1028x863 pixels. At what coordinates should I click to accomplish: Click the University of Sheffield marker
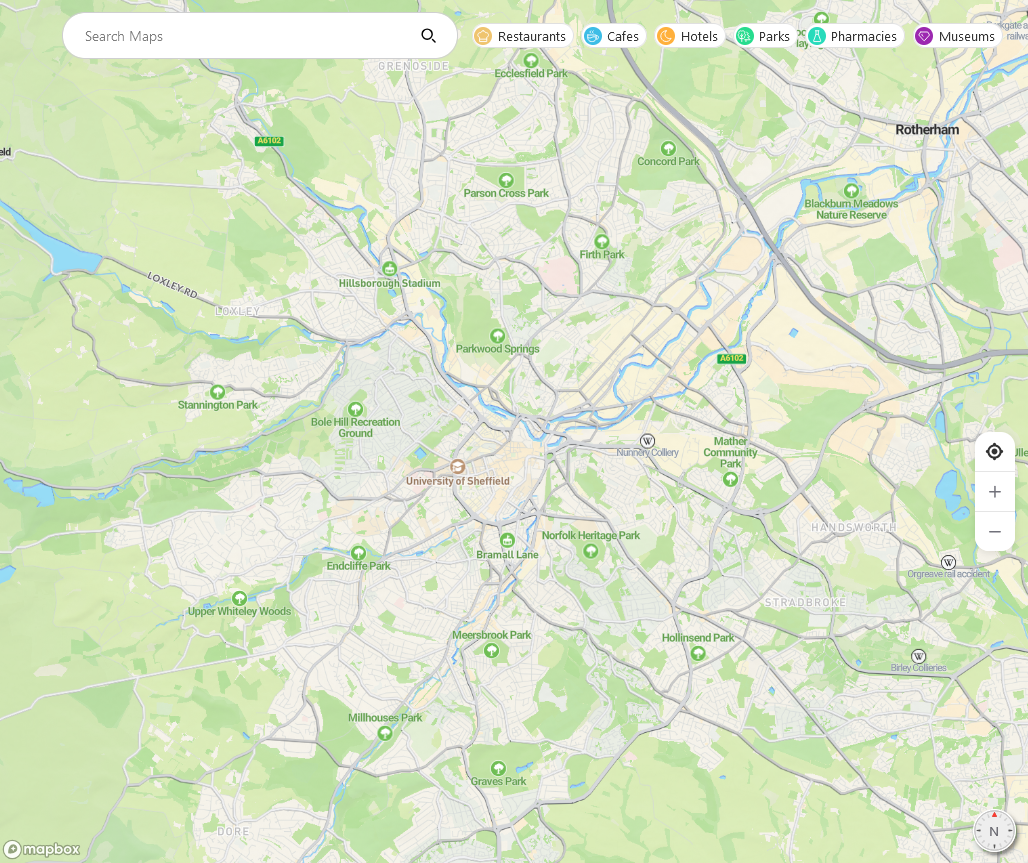pyautogui.click(x=458, y=467)
